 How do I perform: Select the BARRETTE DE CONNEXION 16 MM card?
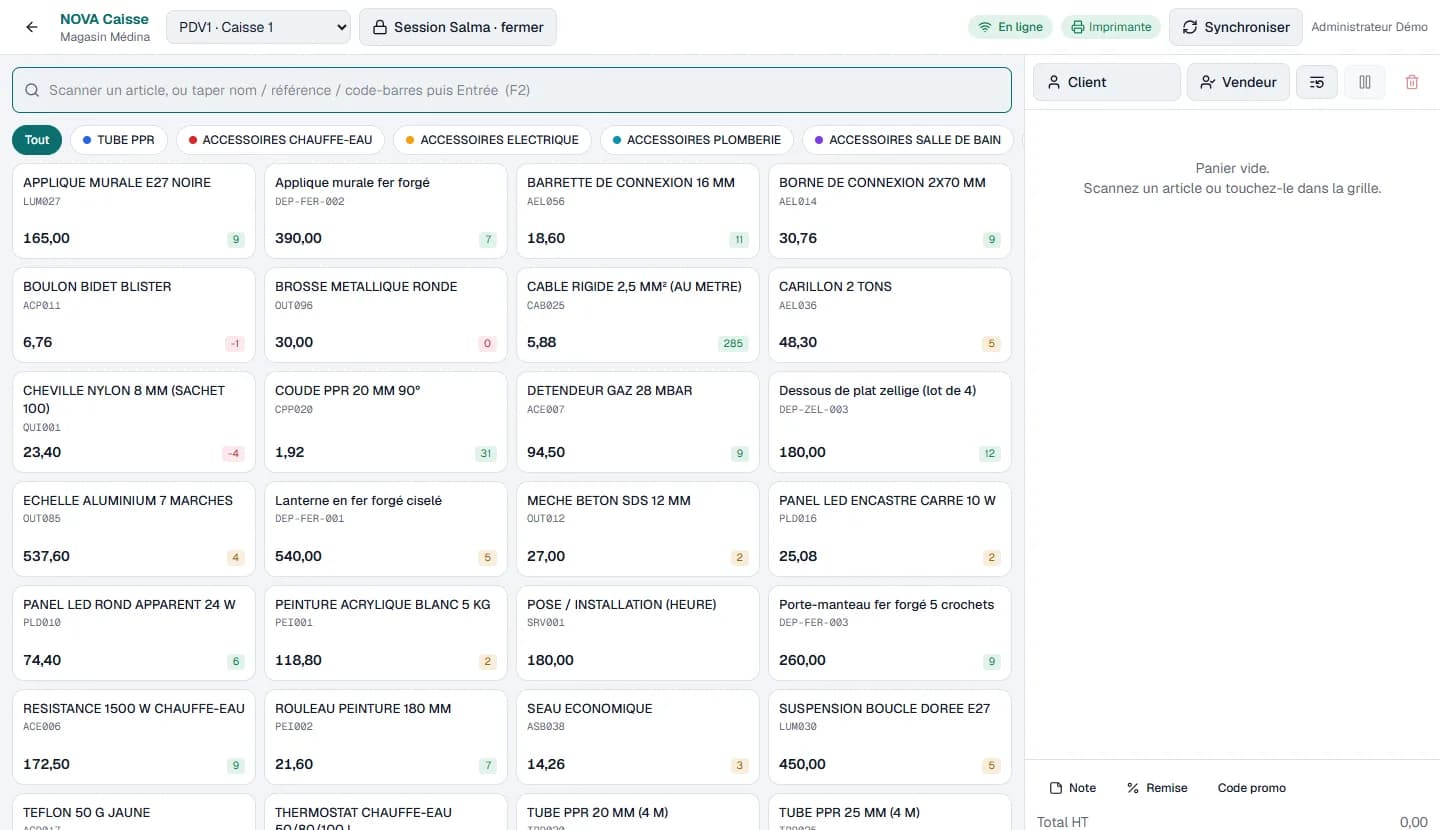(x=638, y=211)
